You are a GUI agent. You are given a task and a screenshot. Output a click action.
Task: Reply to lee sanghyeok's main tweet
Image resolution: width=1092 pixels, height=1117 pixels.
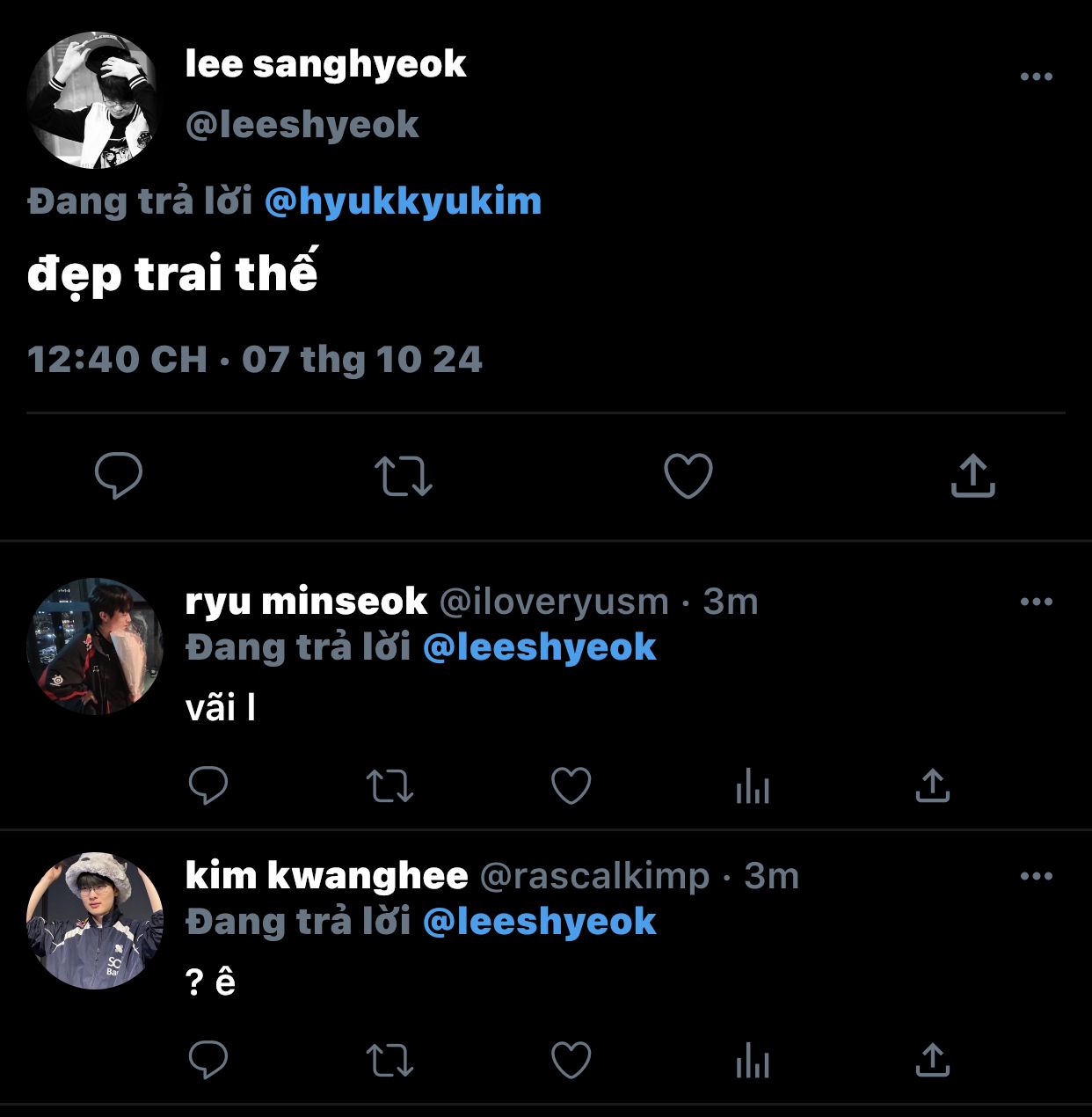[x=119, y=476]
